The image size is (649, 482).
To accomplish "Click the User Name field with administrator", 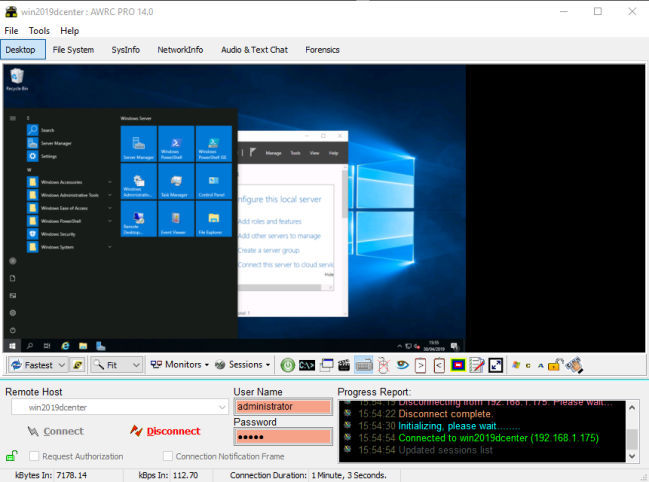I will (x=283, y=407).
